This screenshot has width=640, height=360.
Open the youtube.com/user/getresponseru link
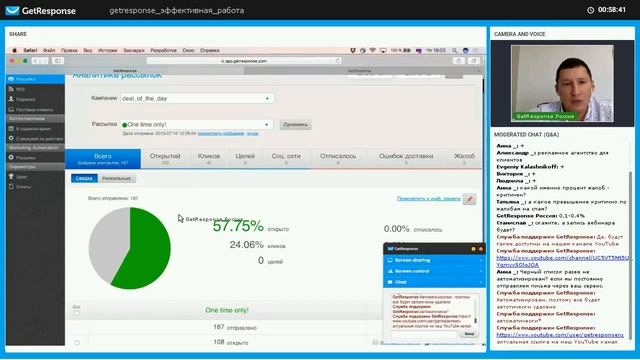click(x=560, y=335)
